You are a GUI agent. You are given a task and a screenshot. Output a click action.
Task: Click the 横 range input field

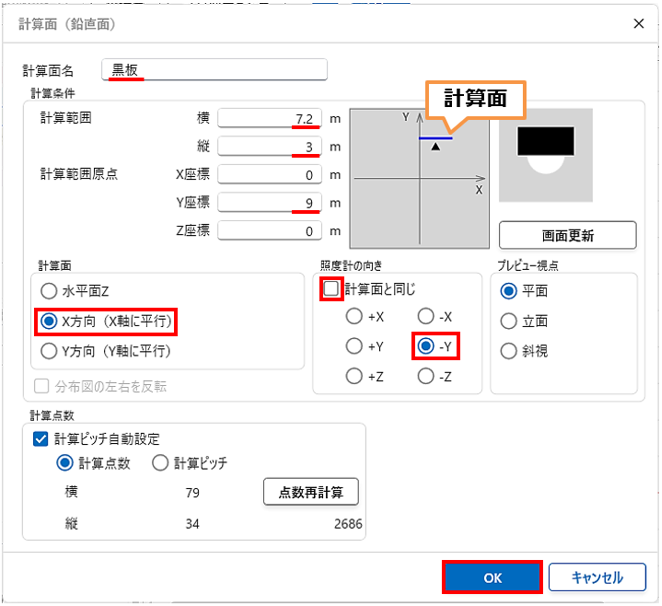click(269, 119)
